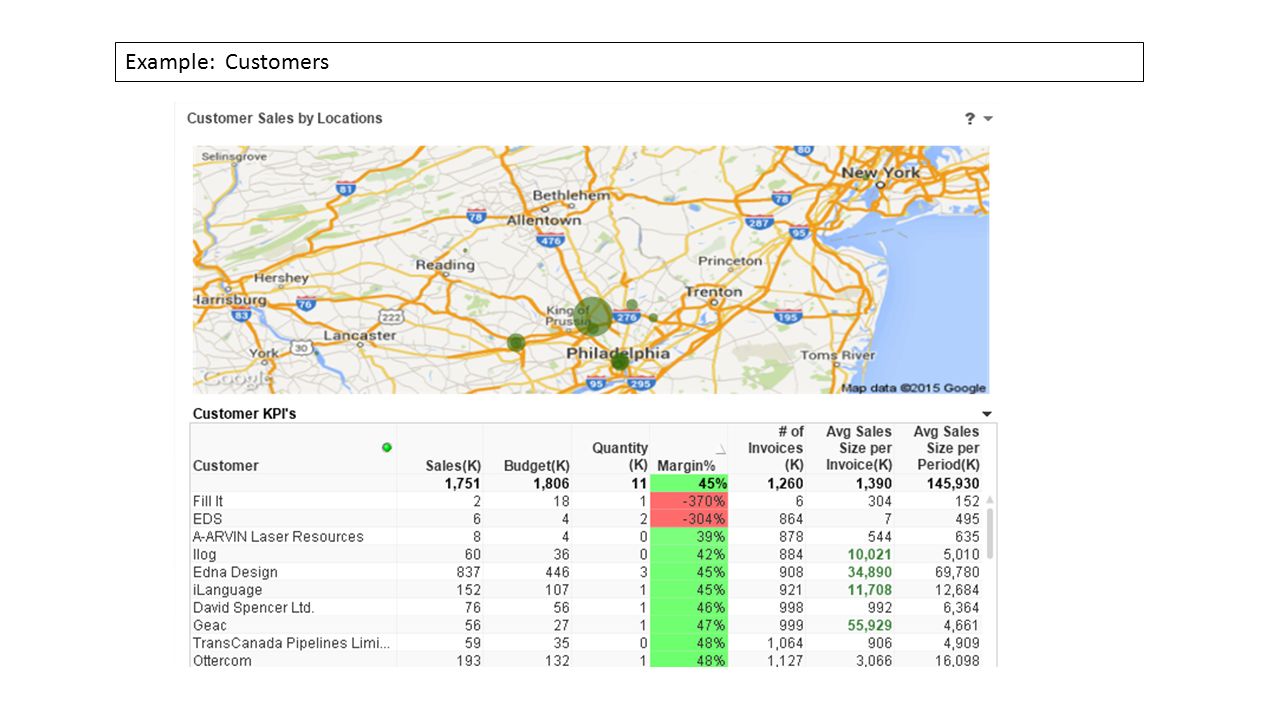Click the green bubble on Philadelphia
The width and height of the screenshot is (1280, 720).
pyautogui.click(x=619, y=361)
